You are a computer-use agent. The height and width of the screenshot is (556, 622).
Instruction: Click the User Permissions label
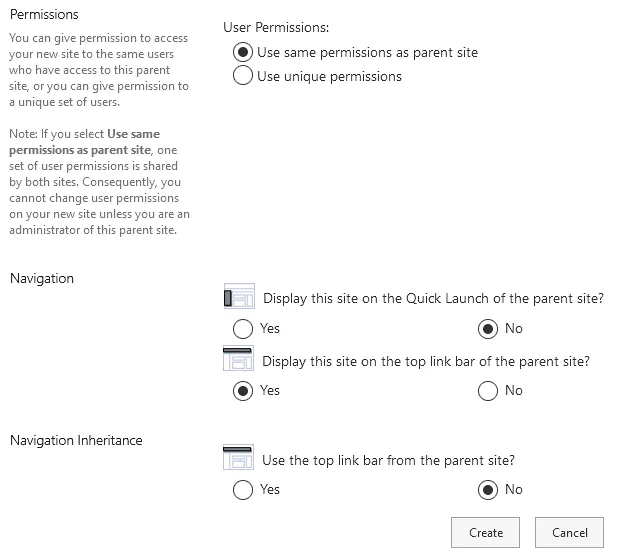(278, 28)
